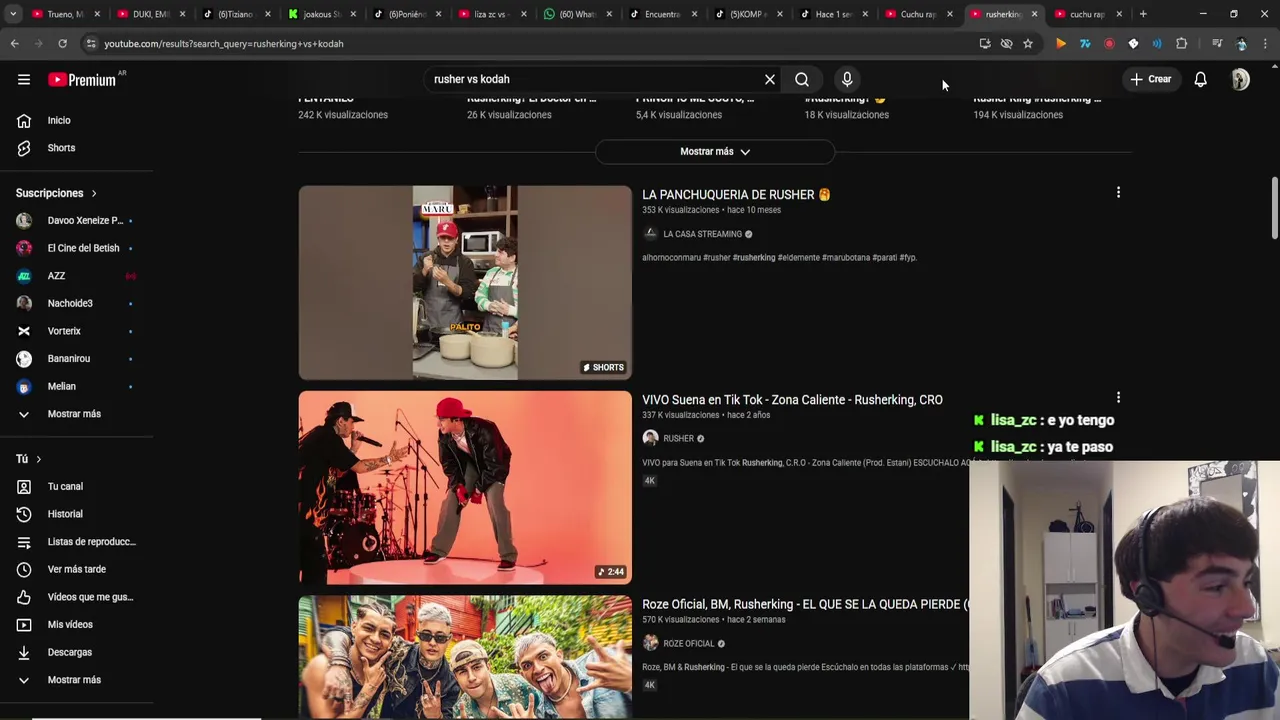The image size is (1280, 720).
Task: Click browser address bar URL
Action: tap(224, 44)
